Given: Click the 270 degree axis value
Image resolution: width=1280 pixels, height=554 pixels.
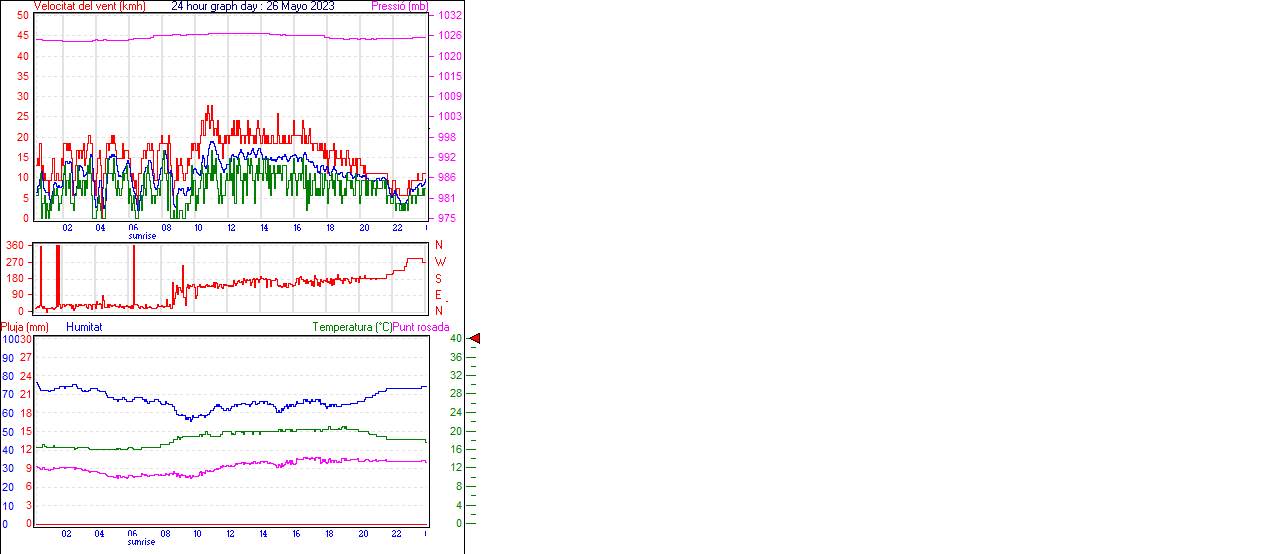Looking at the screenshot, I should click(15, 262).
